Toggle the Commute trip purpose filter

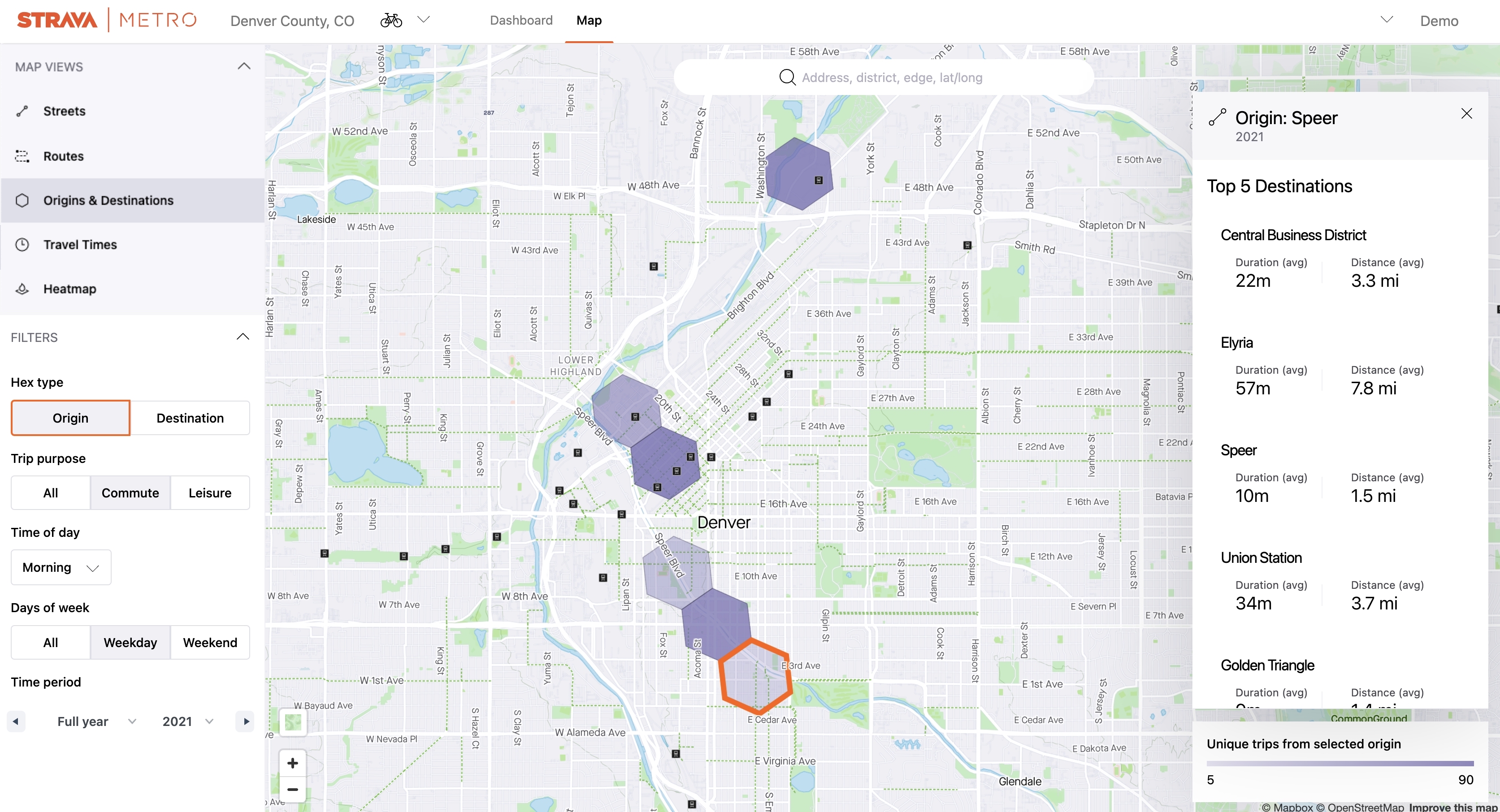click(x=130, y=492)
